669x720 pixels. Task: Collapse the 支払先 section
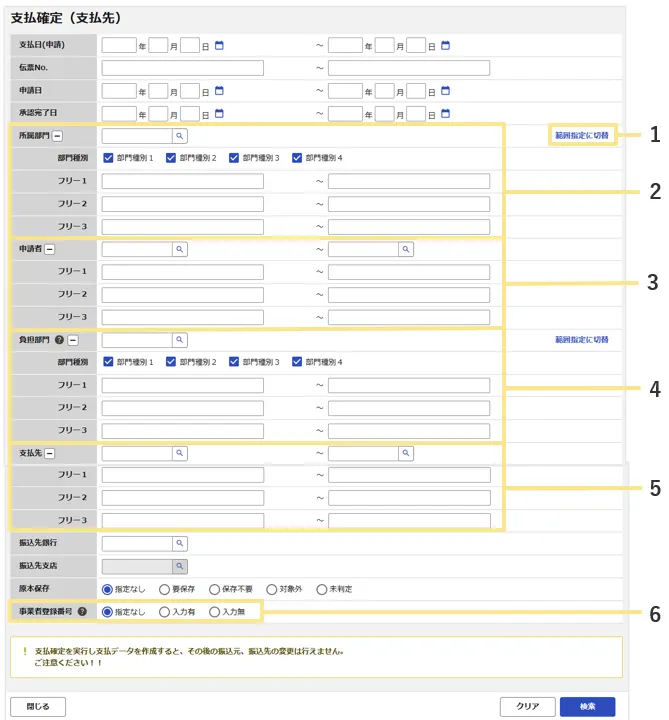tap(48, 453)
